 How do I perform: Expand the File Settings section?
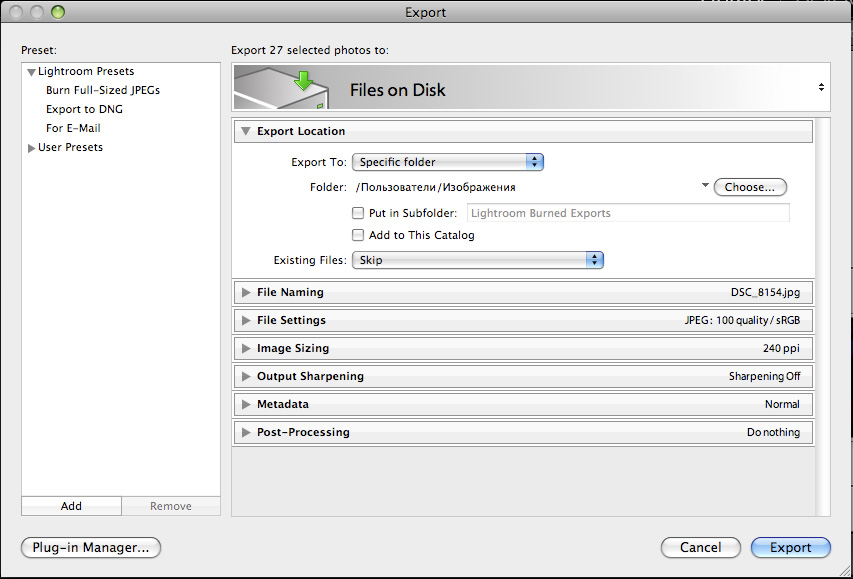click(246, 320)
